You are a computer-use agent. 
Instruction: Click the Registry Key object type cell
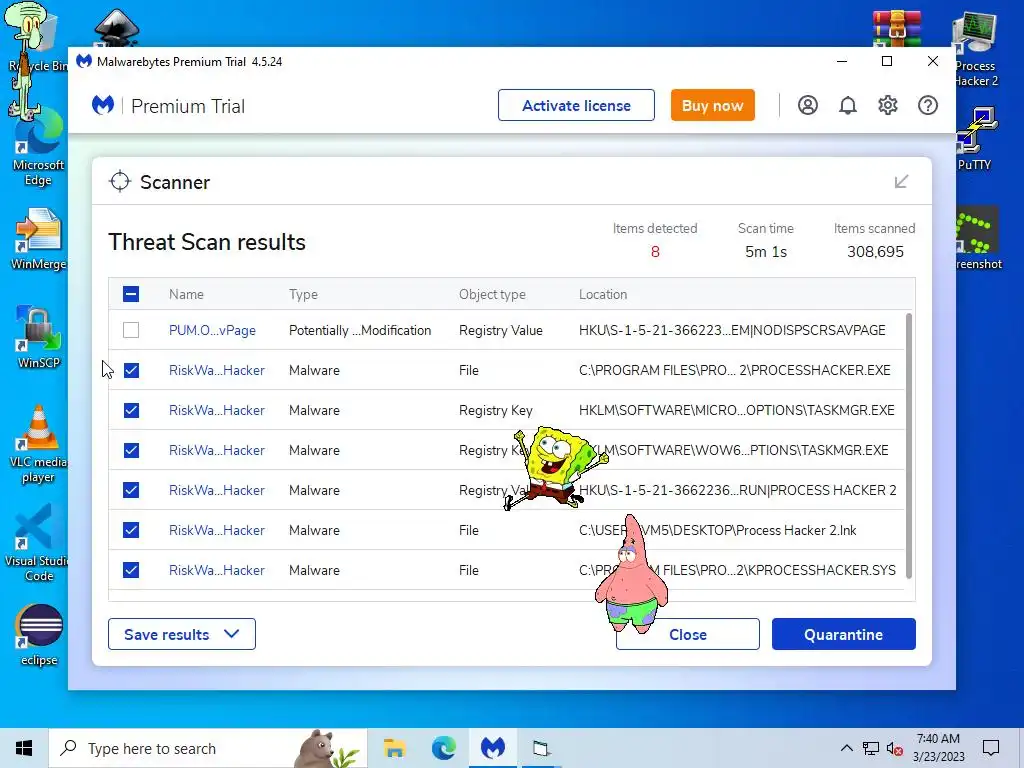click(x=496, y=410)
